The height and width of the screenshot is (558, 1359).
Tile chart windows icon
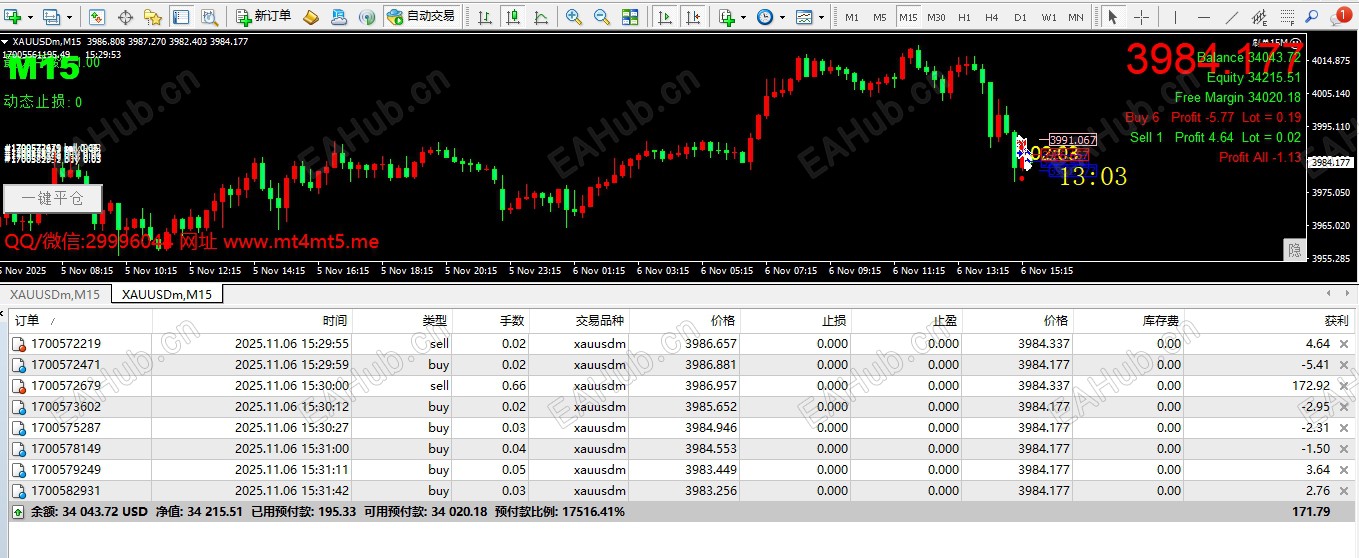630,17
